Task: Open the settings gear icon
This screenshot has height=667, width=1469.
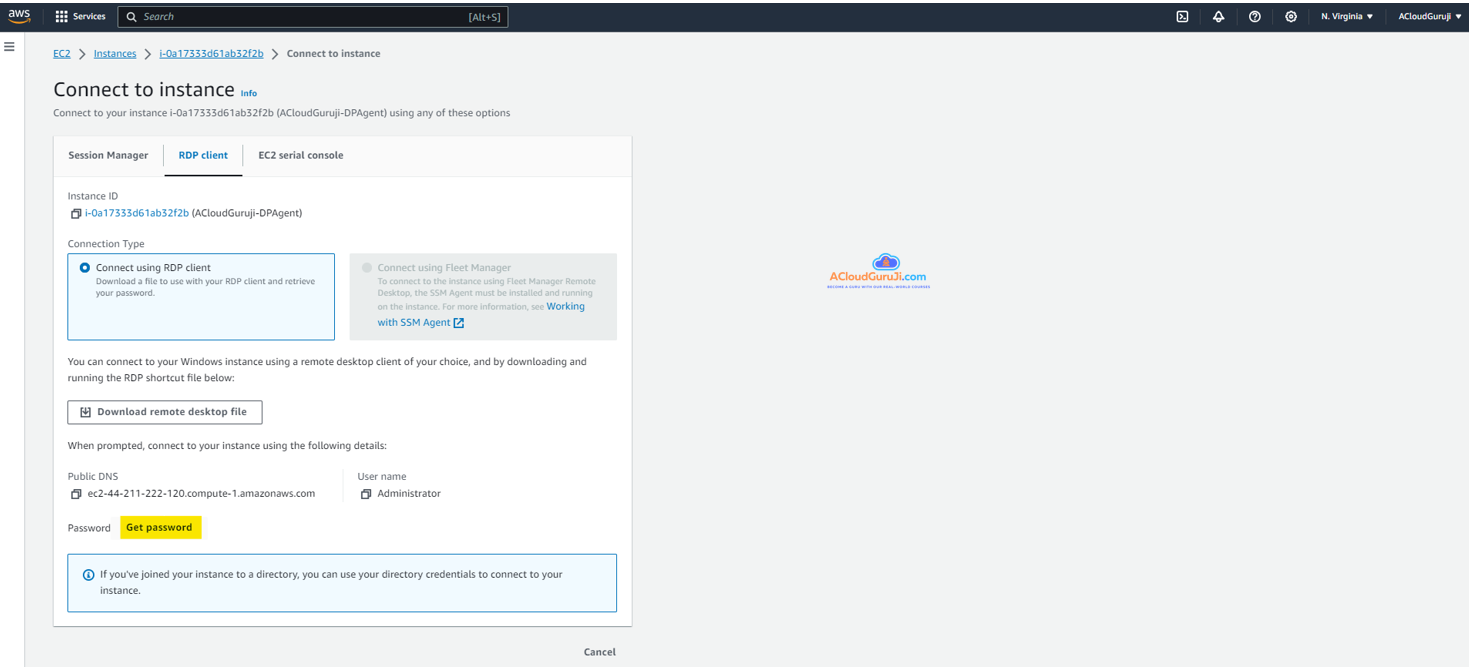Action: [x=1291, y=17]
